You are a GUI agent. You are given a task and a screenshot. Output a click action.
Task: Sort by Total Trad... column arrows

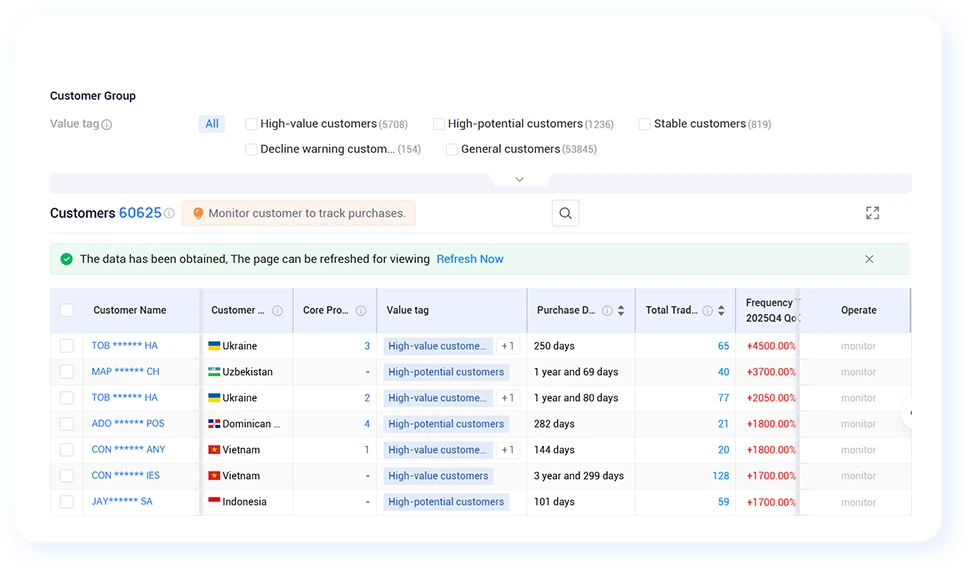tap(721, 311)
